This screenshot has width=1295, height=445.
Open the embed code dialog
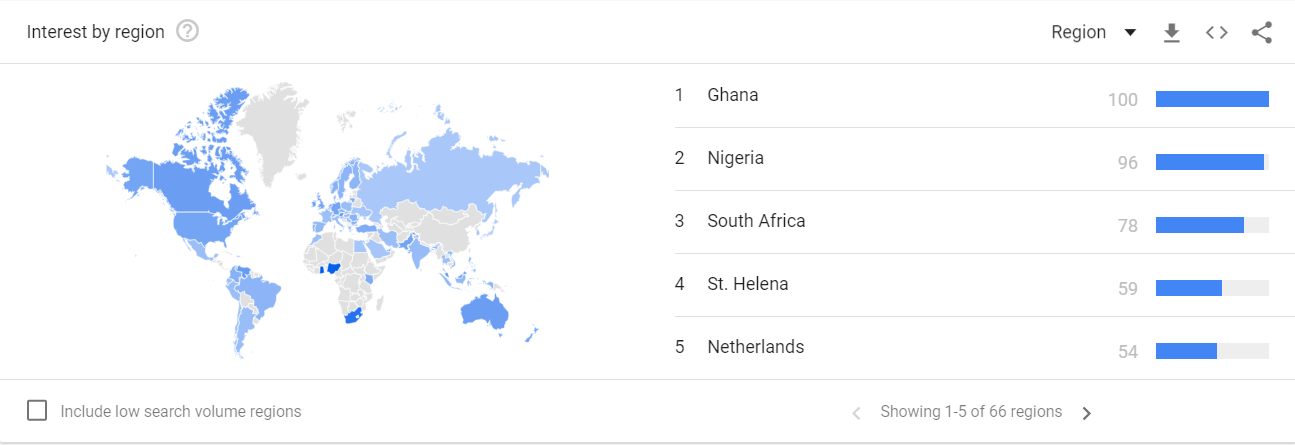[1216, 33]
